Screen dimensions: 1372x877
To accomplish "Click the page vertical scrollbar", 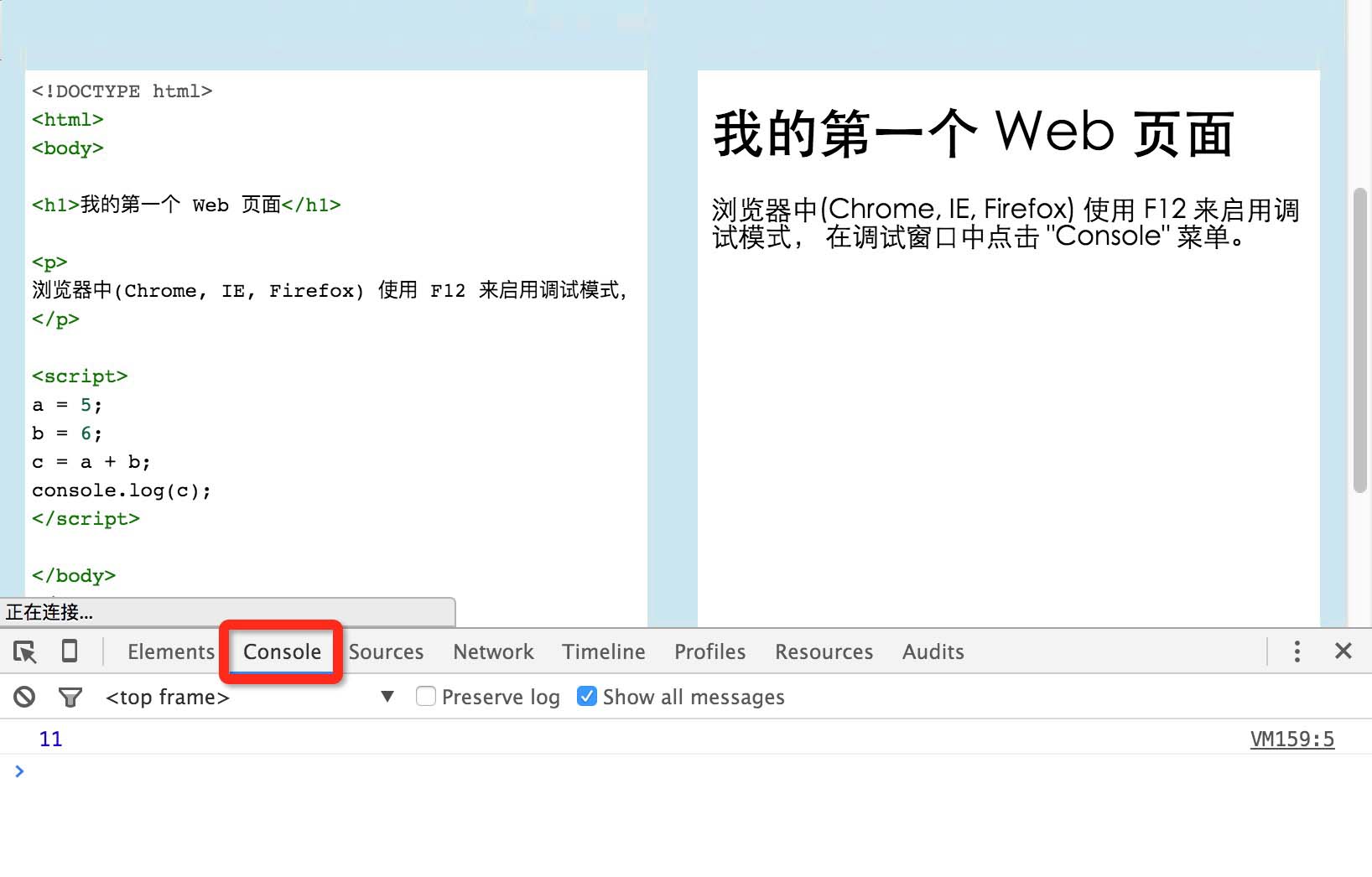I will coord(1360,340).
